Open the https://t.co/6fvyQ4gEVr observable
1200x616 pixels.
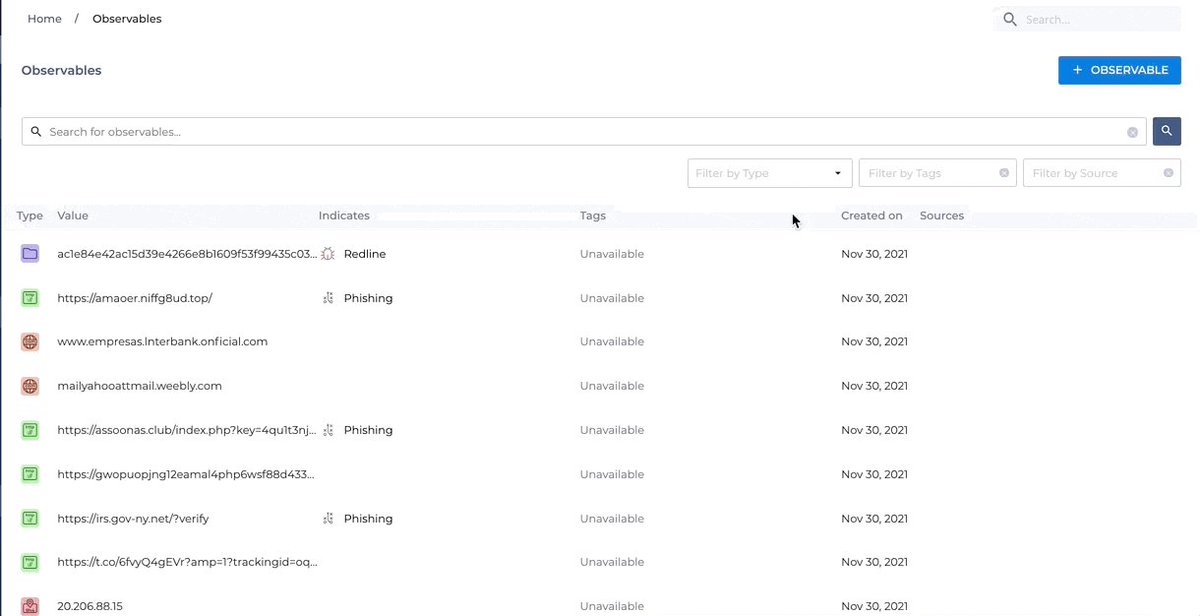pyautogui.click(x=187, y=562)
